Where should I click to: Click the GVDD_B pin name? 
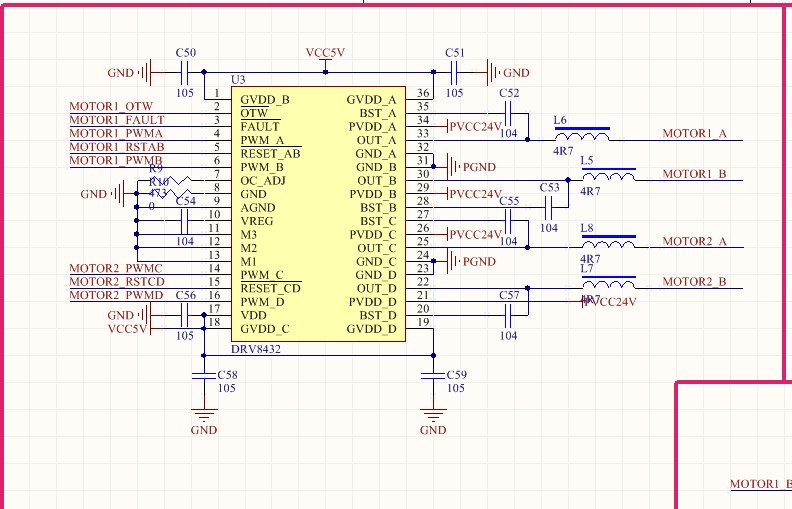pos(265,99)
